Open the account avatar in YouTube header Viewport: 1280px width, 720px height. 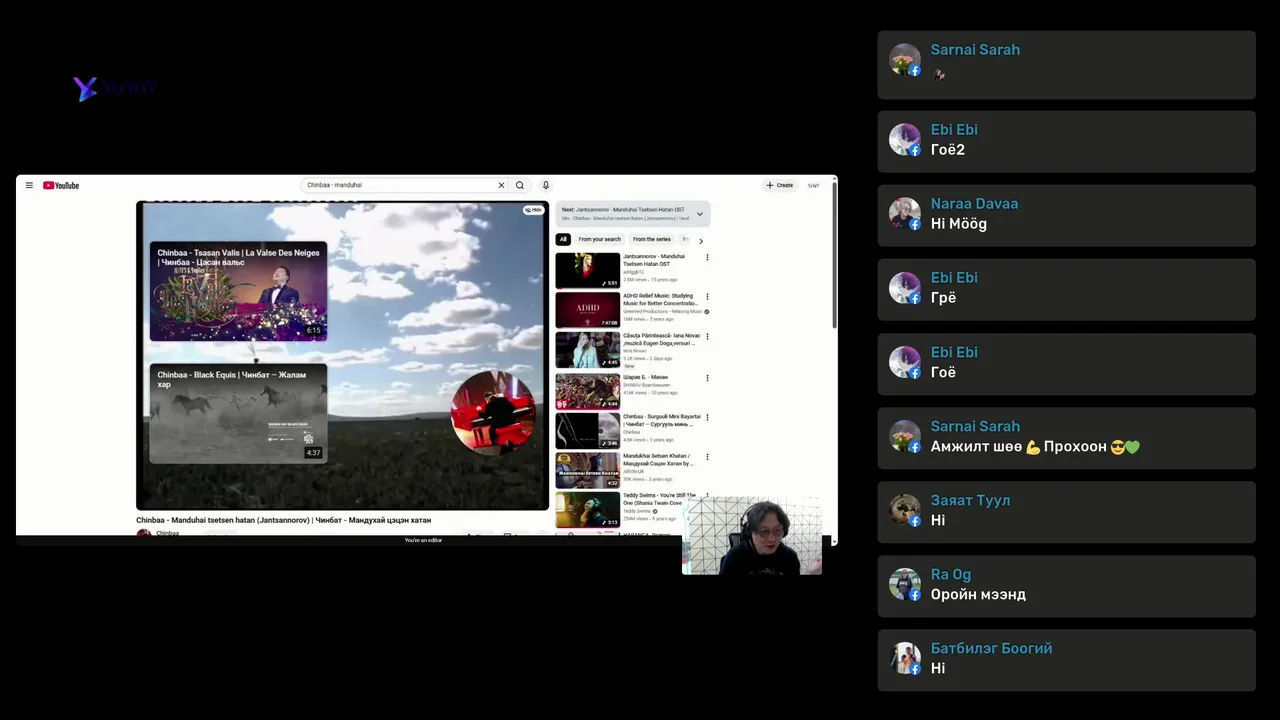813,185
